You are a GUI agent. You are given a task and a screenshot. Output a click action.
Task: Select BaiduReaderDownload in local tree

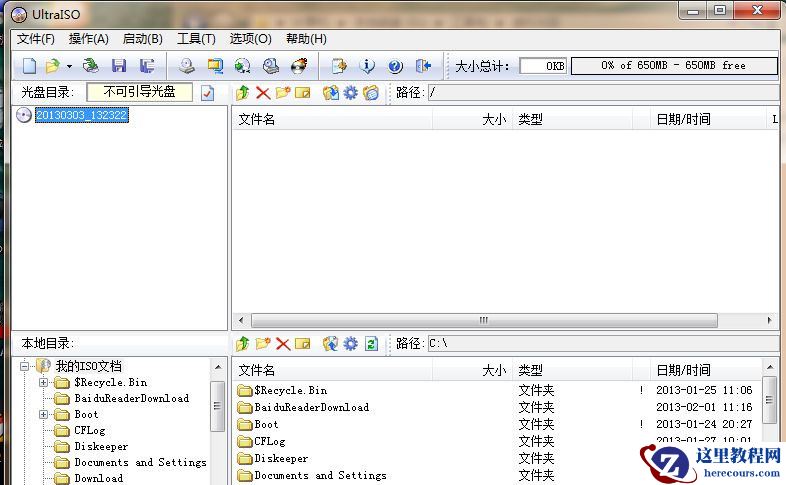click(x=132, y=398)
